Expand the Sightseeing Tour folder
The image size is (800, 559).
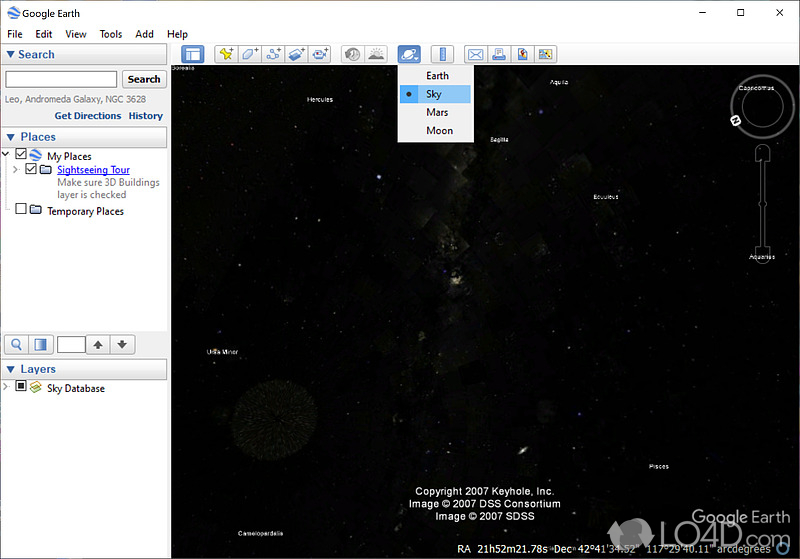pos(15,170)
